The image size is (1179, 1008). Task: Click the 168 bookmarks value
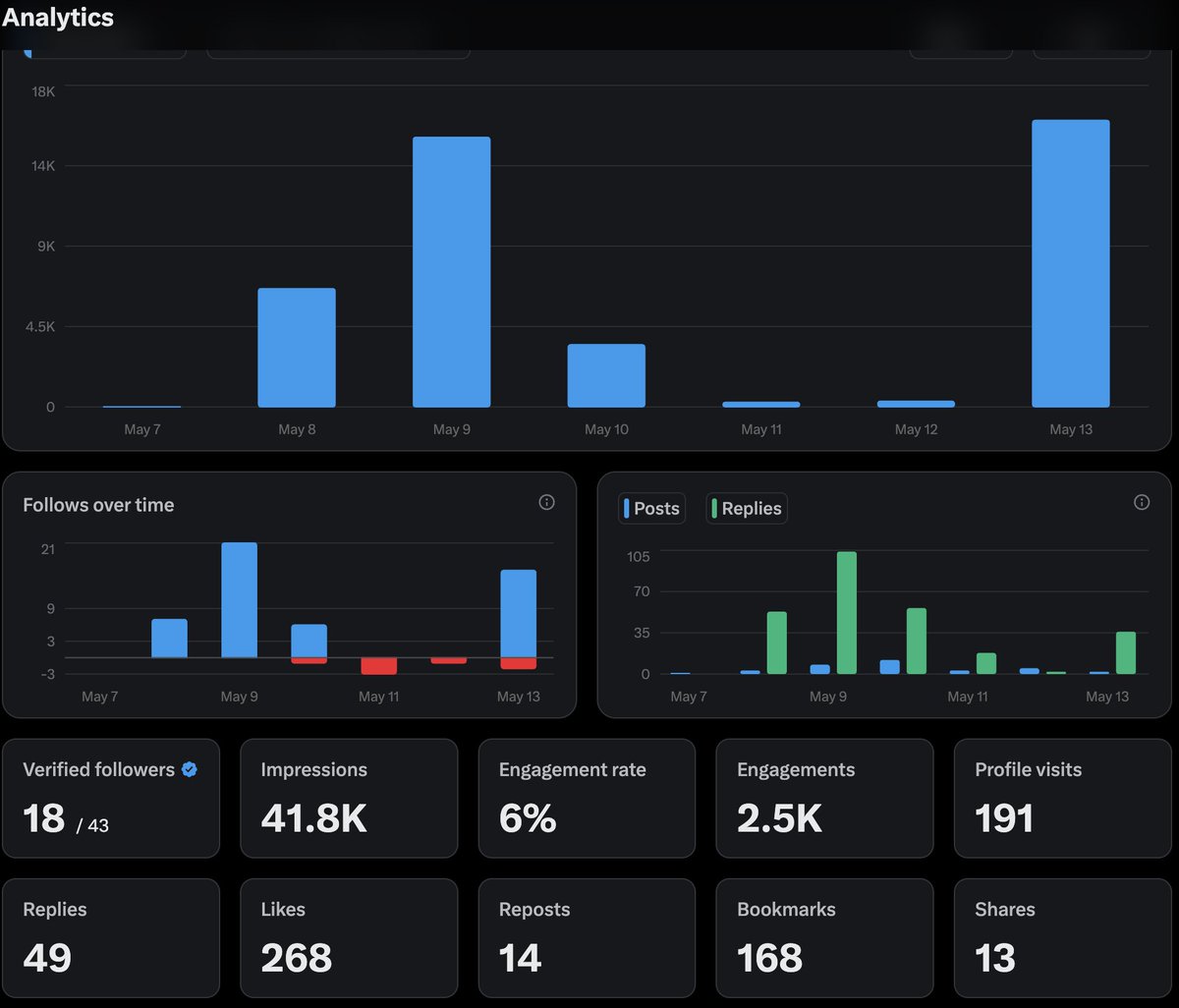(770, 958)
